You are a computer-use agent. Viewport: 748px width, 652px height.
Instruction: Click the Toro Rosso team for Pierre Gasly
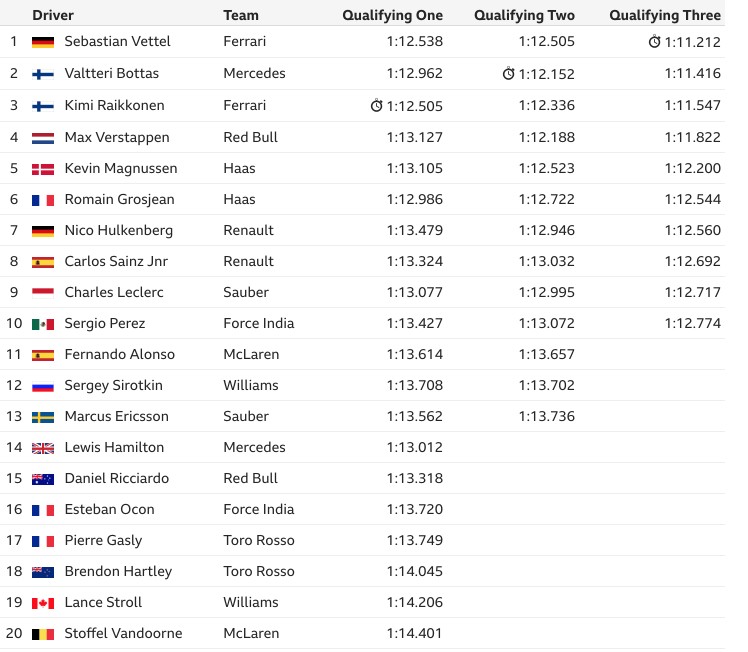coord(259,540)
